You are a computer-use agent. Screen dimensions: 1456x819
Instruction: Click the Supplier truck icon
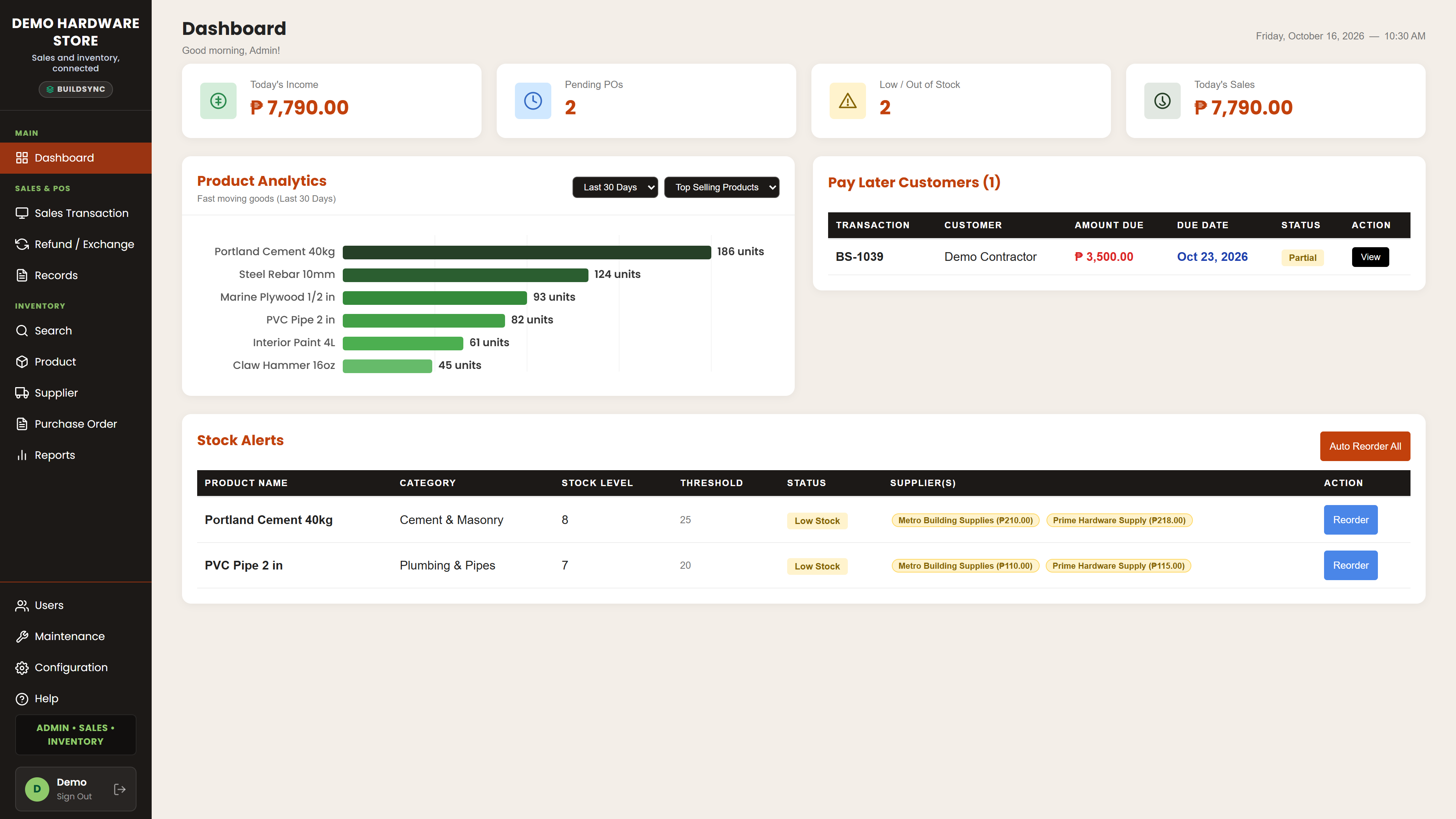coord(22,393)
